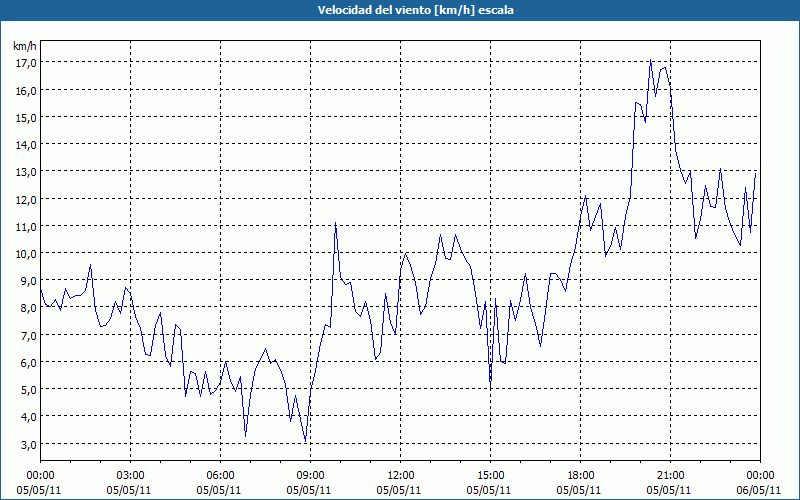Screen dimensions: 800x500
Task: Click the 06/05/11 date label
Action: [x=760, y=490]
